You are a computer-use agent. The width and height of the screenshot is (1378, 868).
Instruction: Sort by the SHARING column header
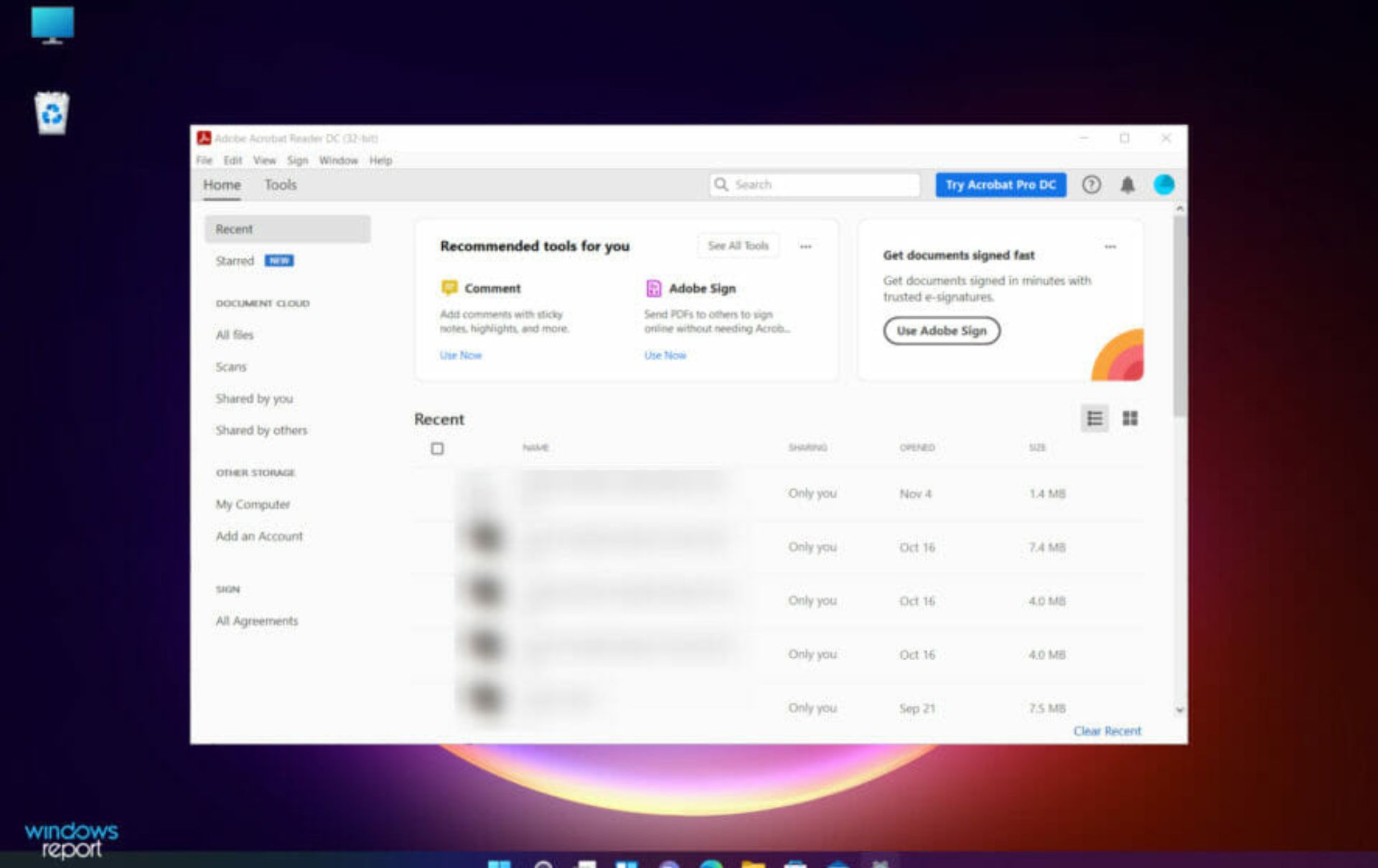click(x=807, y=448)
